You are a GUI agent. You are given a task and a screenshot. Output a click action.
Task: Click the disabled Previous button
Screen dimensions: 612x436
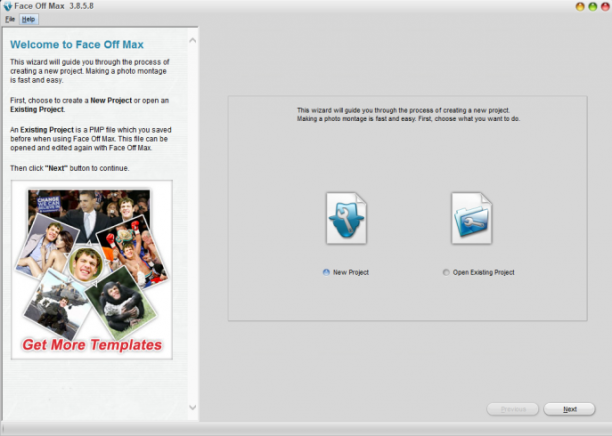(x=513, y=409)
